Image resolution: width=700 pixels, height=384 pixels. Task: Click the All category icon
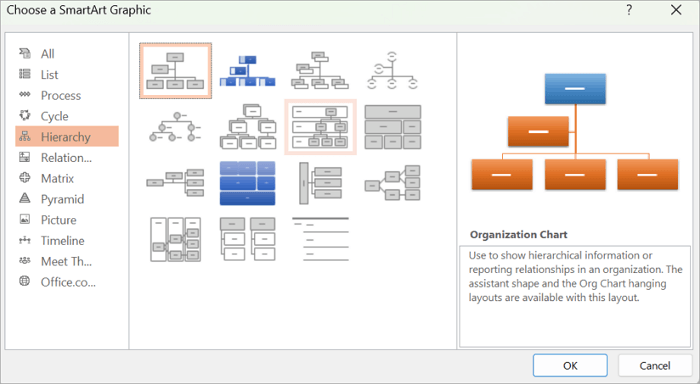[25, 53]
